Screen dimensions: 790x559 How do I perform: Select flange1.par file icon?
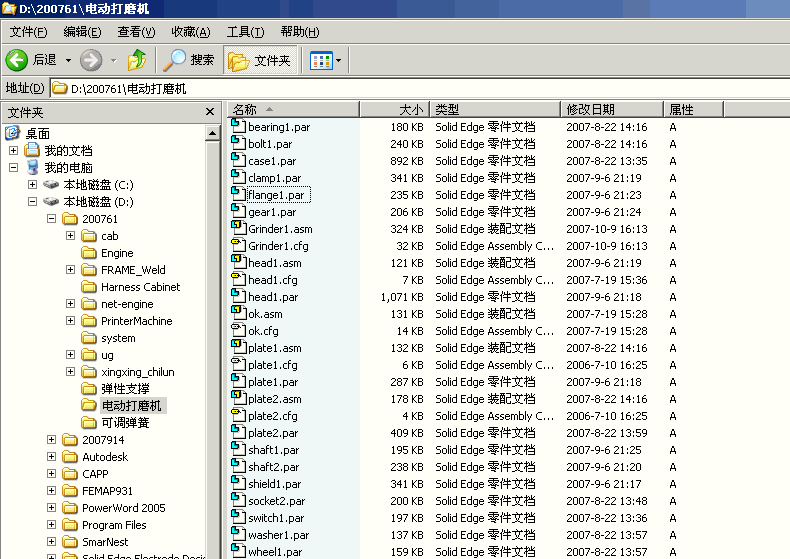[x=238, y=194]
